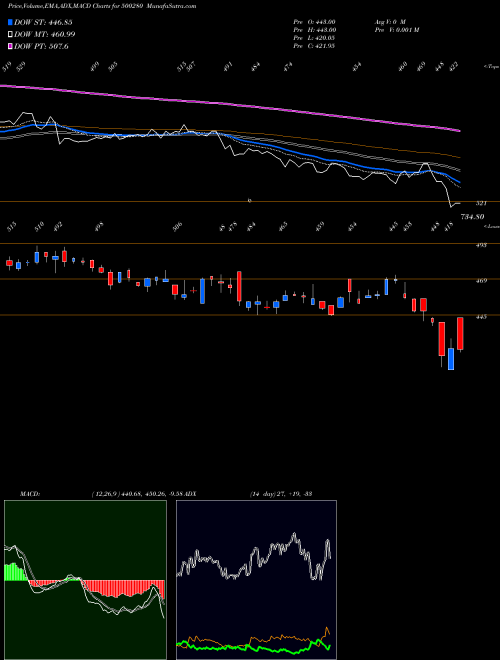Open the MACD histogram chart panel
500x660 pixels.
coord(85,580)
